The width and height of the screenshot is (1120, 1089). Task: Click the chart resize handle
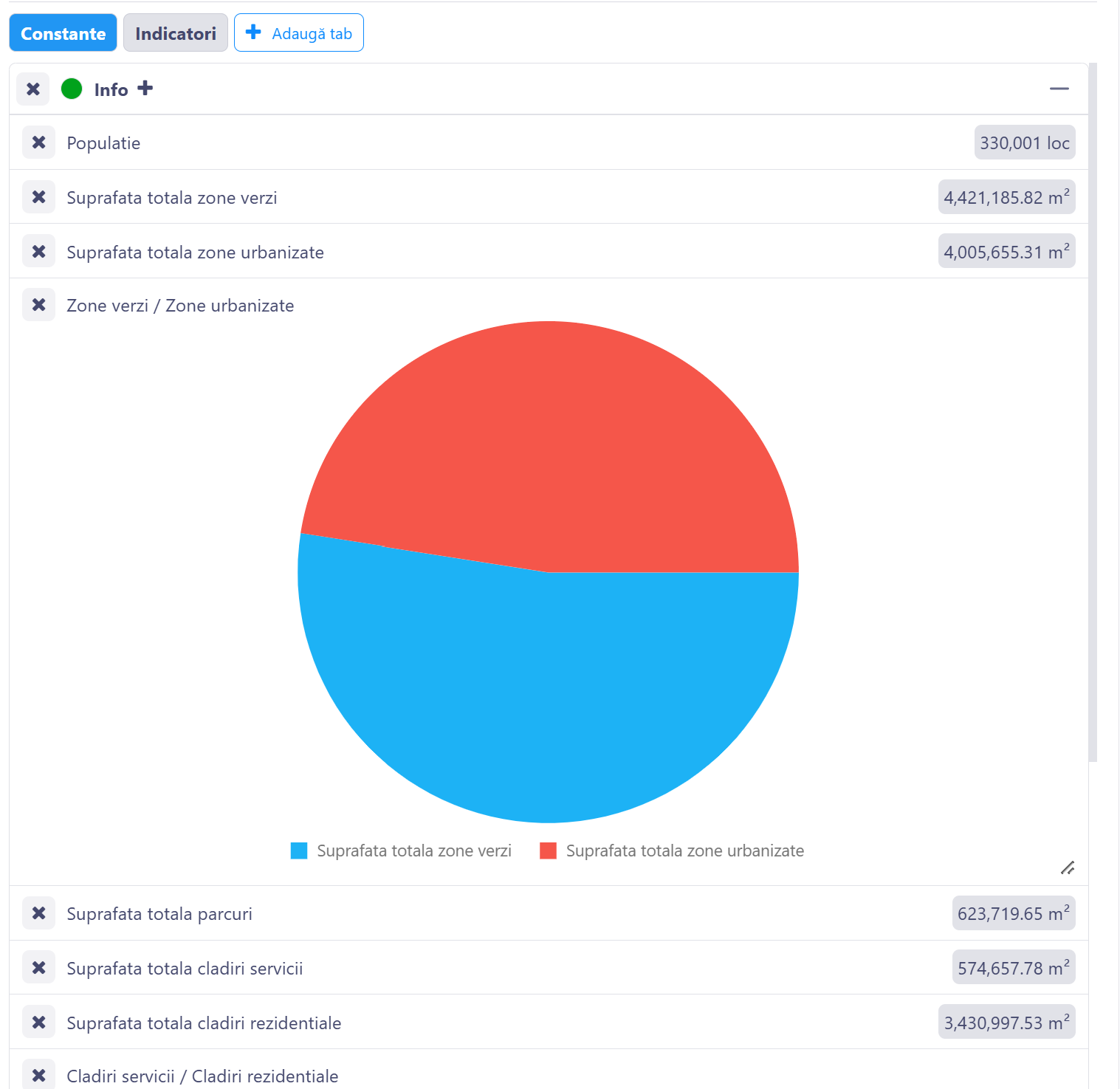[x=1068, y=868]
